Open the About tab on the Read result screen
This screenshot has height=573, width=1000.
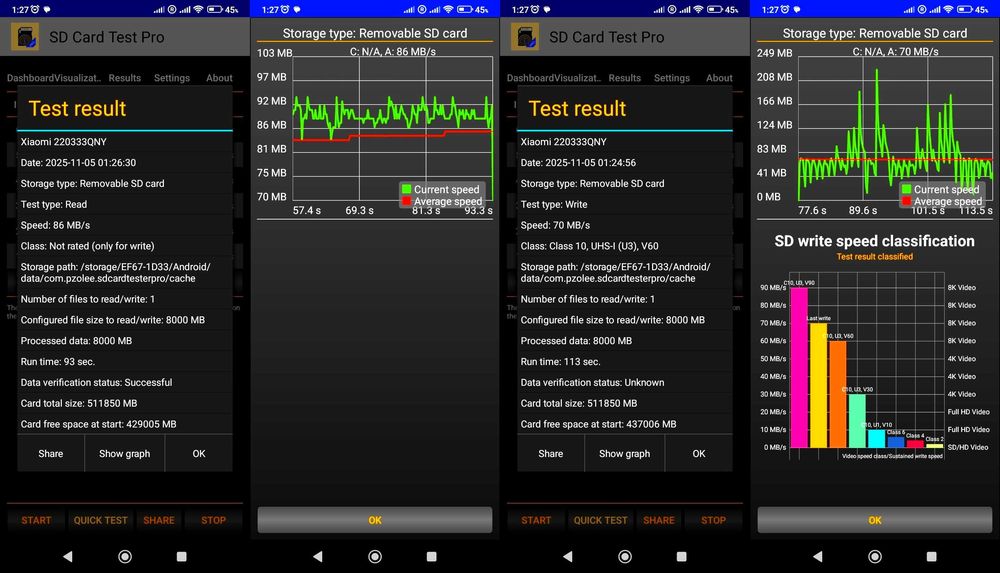219,78
